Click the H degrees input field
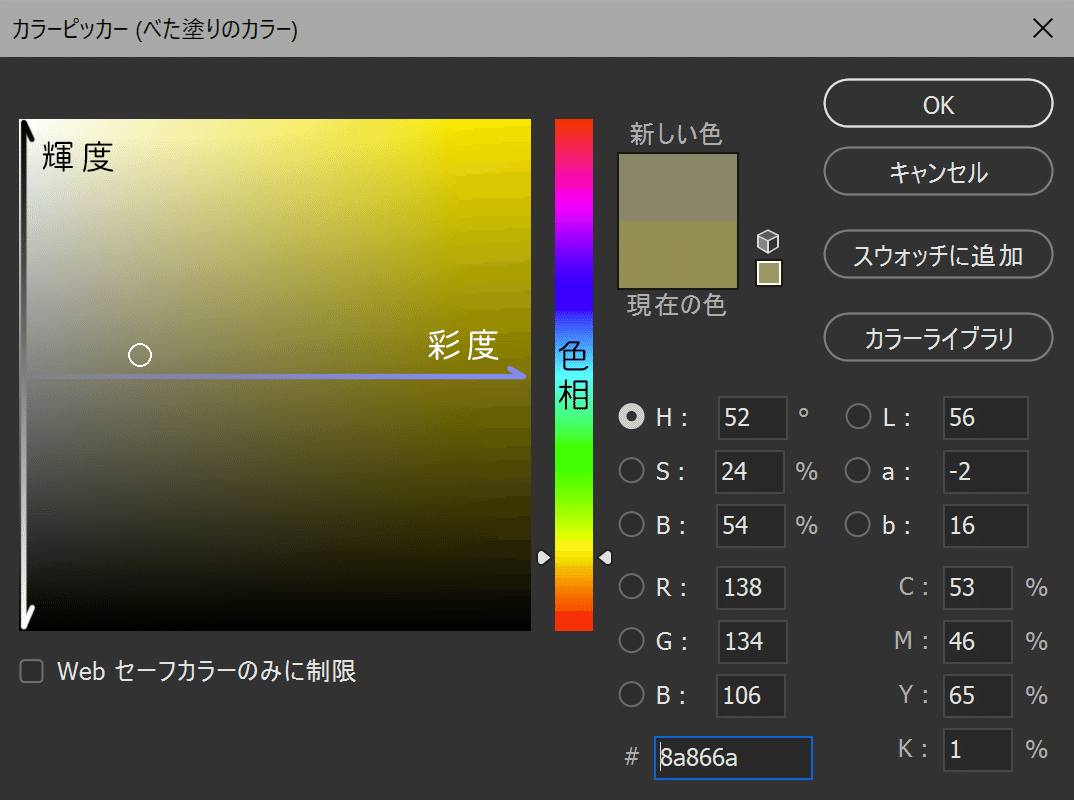 coord(752,417)
